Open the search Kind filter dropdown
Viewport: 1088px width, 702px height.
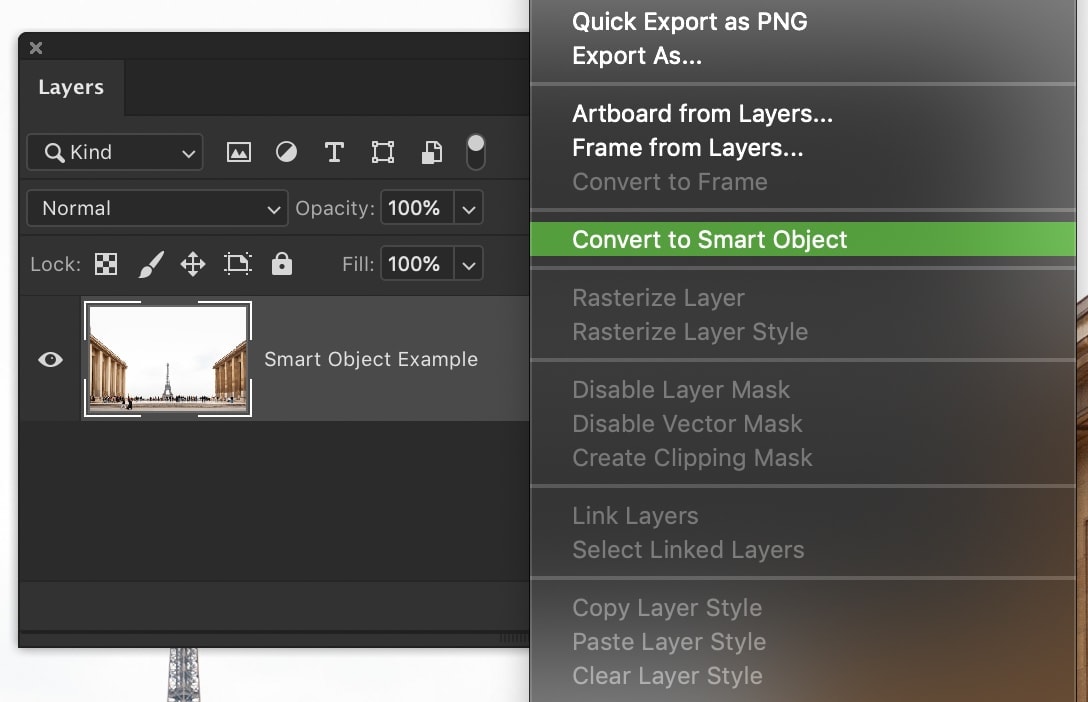114,152
